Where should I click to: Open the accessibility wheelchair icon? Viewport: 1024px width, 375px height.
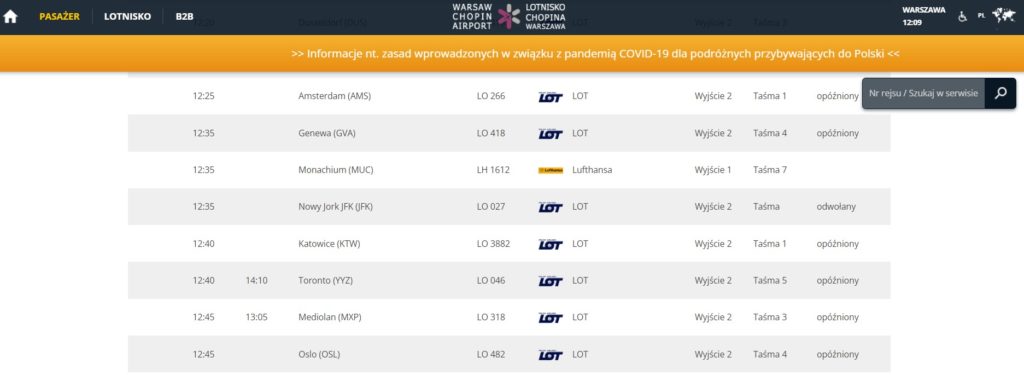tap(962, 16)
